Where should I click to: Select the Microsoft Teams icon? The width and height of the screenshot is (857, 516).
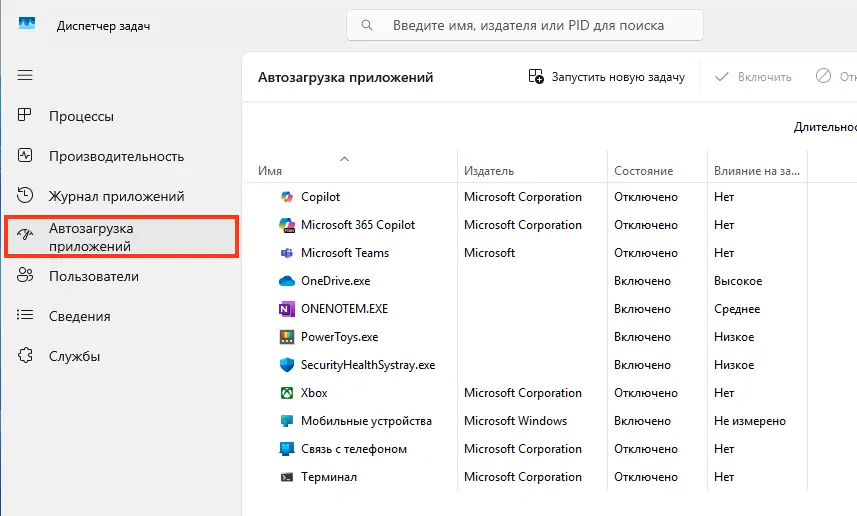(x=286, y=253)
